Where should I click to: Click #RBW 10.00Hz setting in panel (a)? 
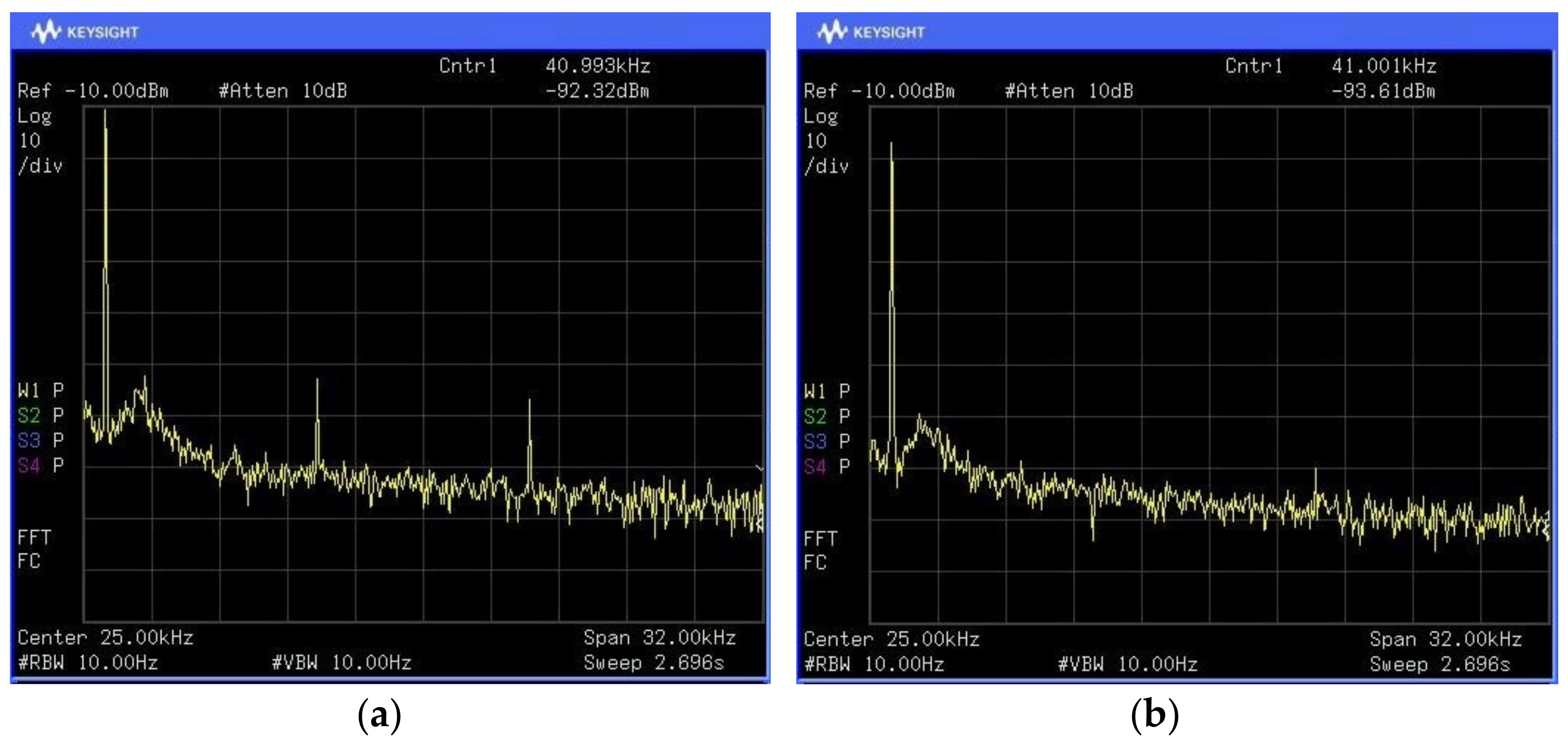[88, 662]
